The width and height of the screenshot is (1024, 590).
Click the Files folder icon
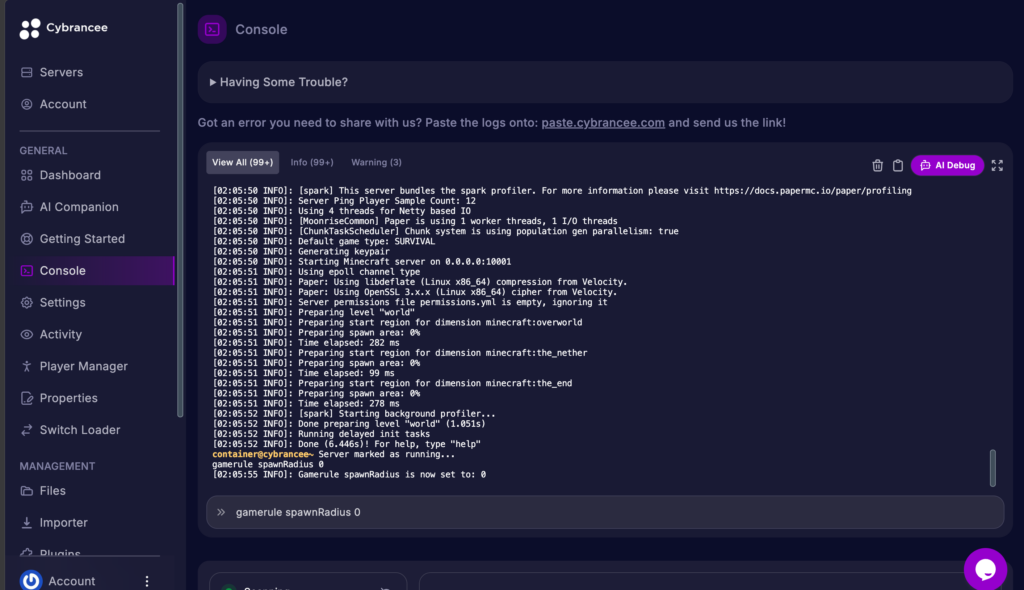pyautogui.click(x=27, y=491)
